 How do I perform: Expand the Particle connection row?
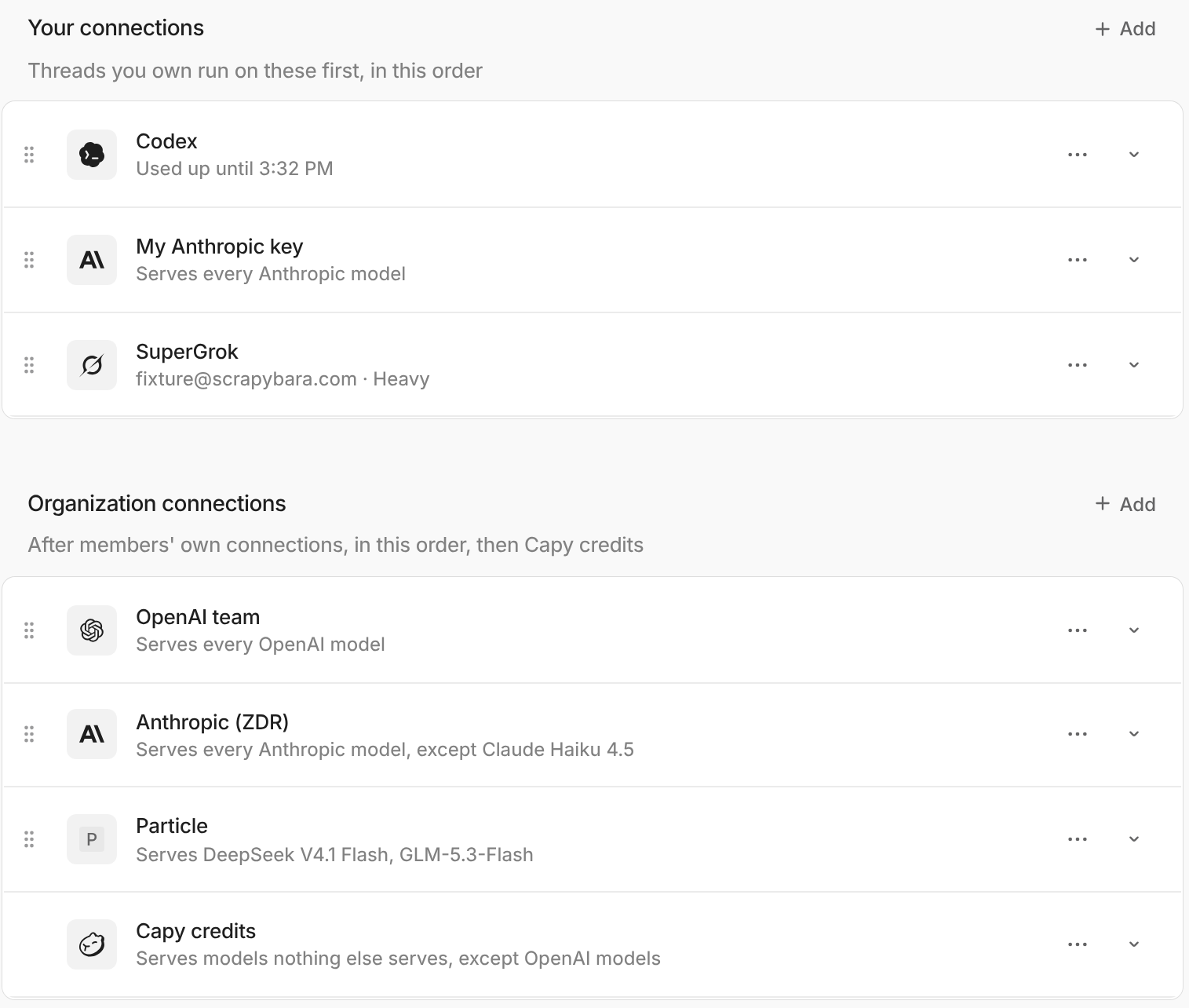(1134, 839)
